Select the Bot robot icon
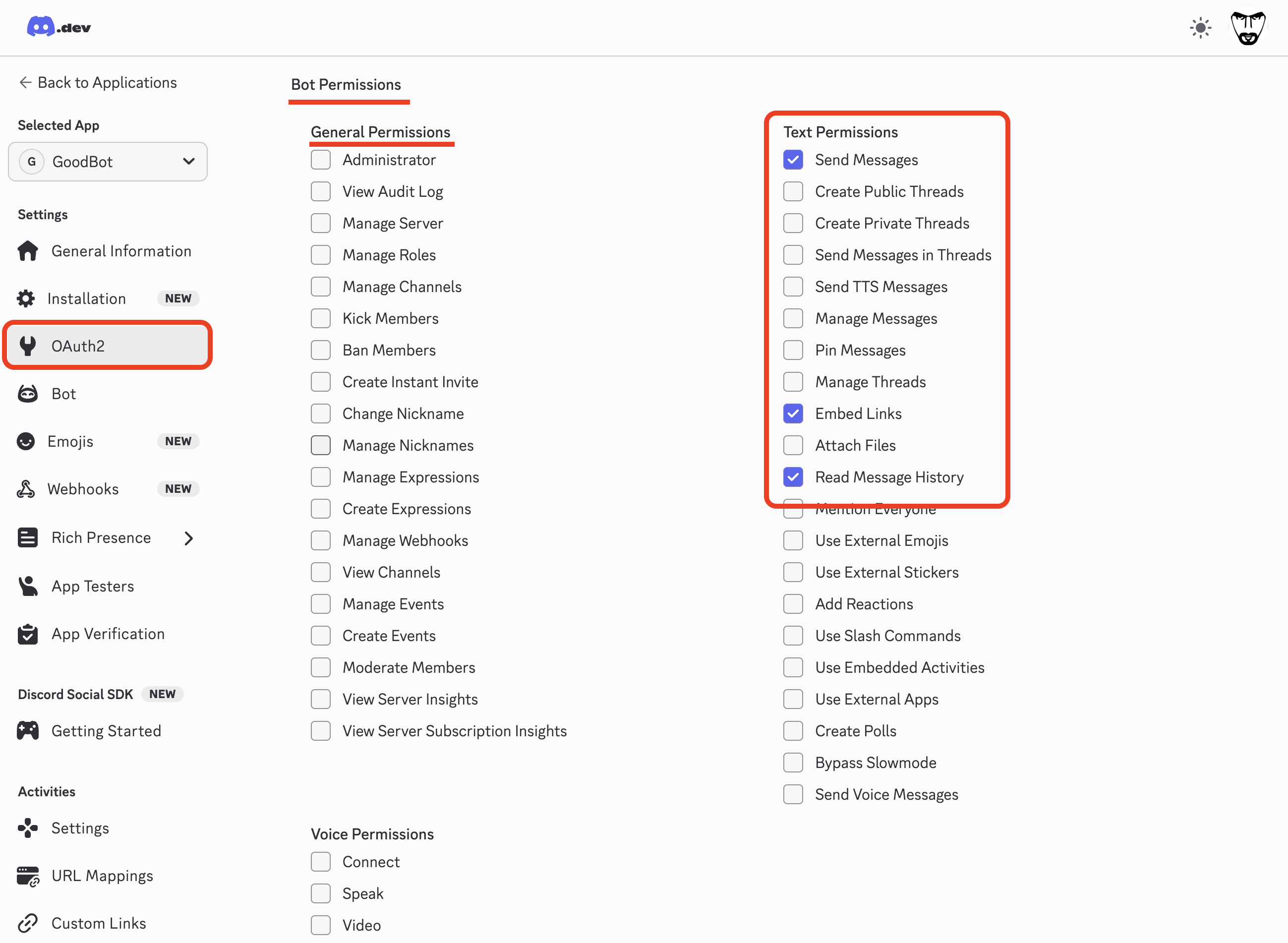1288x943 pixels. (x=27, y=393)
